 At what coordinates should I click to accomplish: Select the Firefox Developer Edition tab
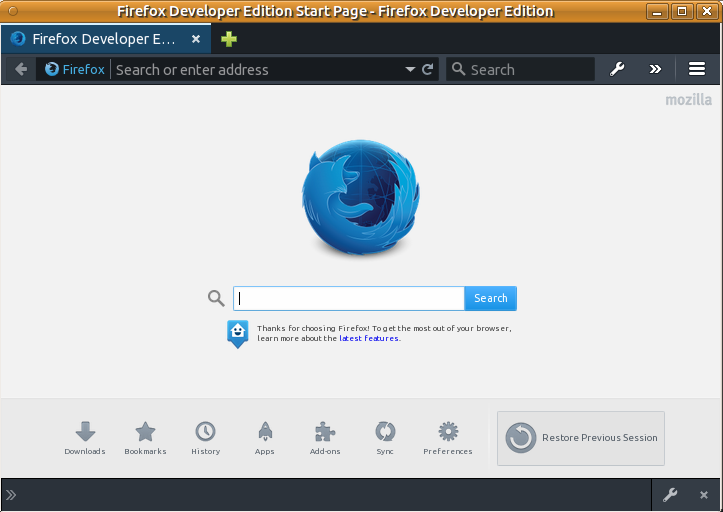tap(106, 39)
